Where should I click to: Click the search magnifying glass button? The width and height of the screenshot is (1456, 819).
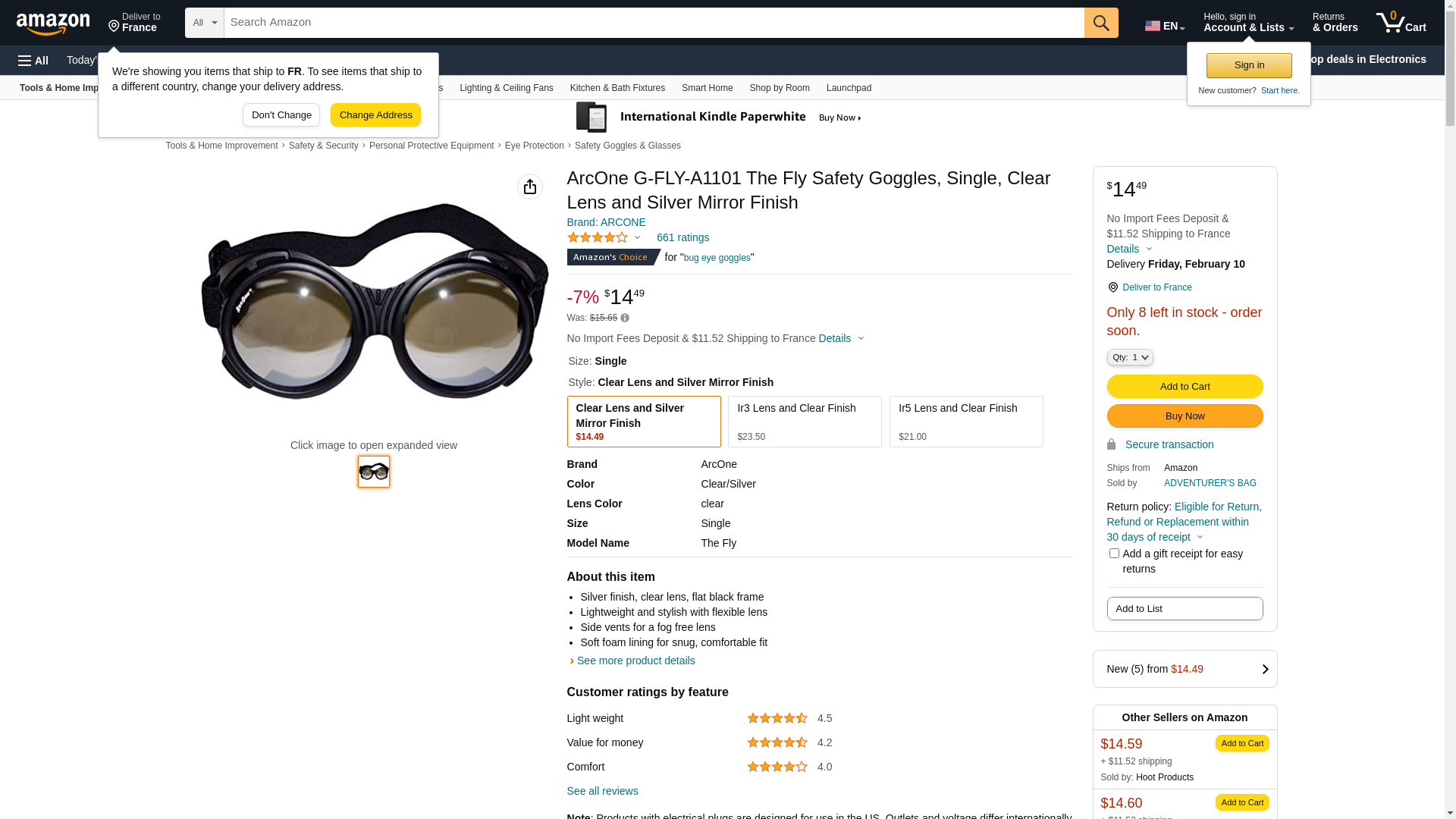click(1101, 23)
